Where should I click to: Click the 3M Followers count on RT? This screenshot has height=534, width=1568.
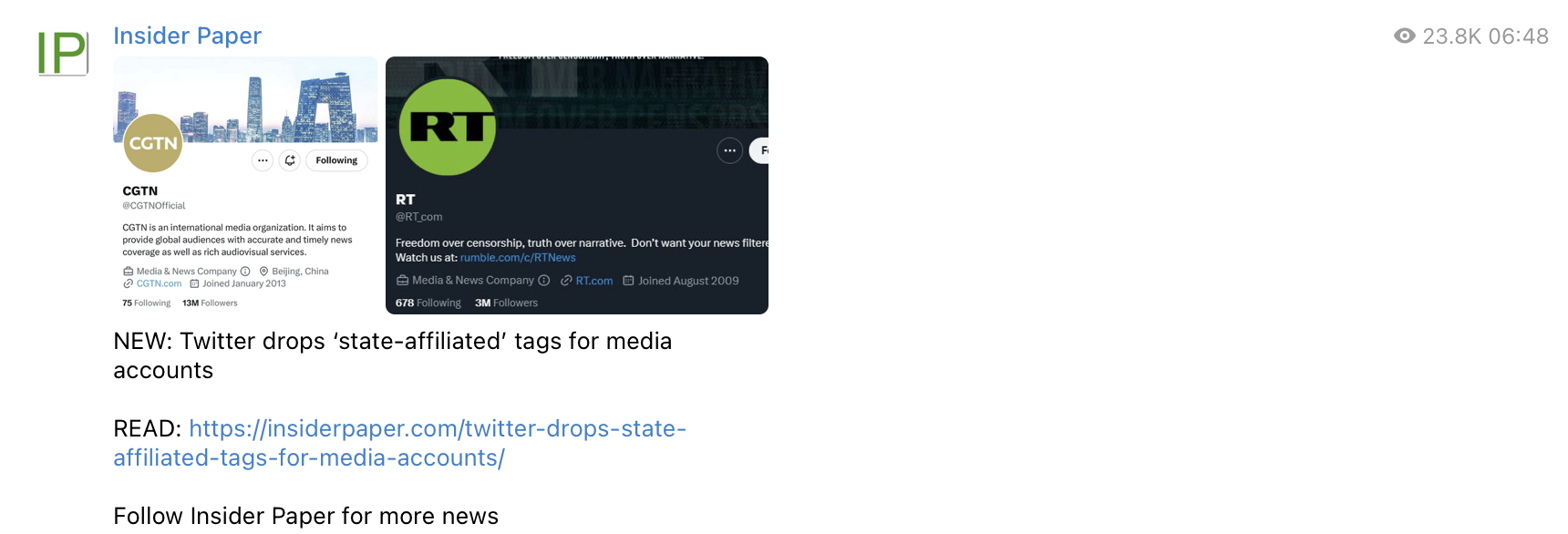(506, 303)
